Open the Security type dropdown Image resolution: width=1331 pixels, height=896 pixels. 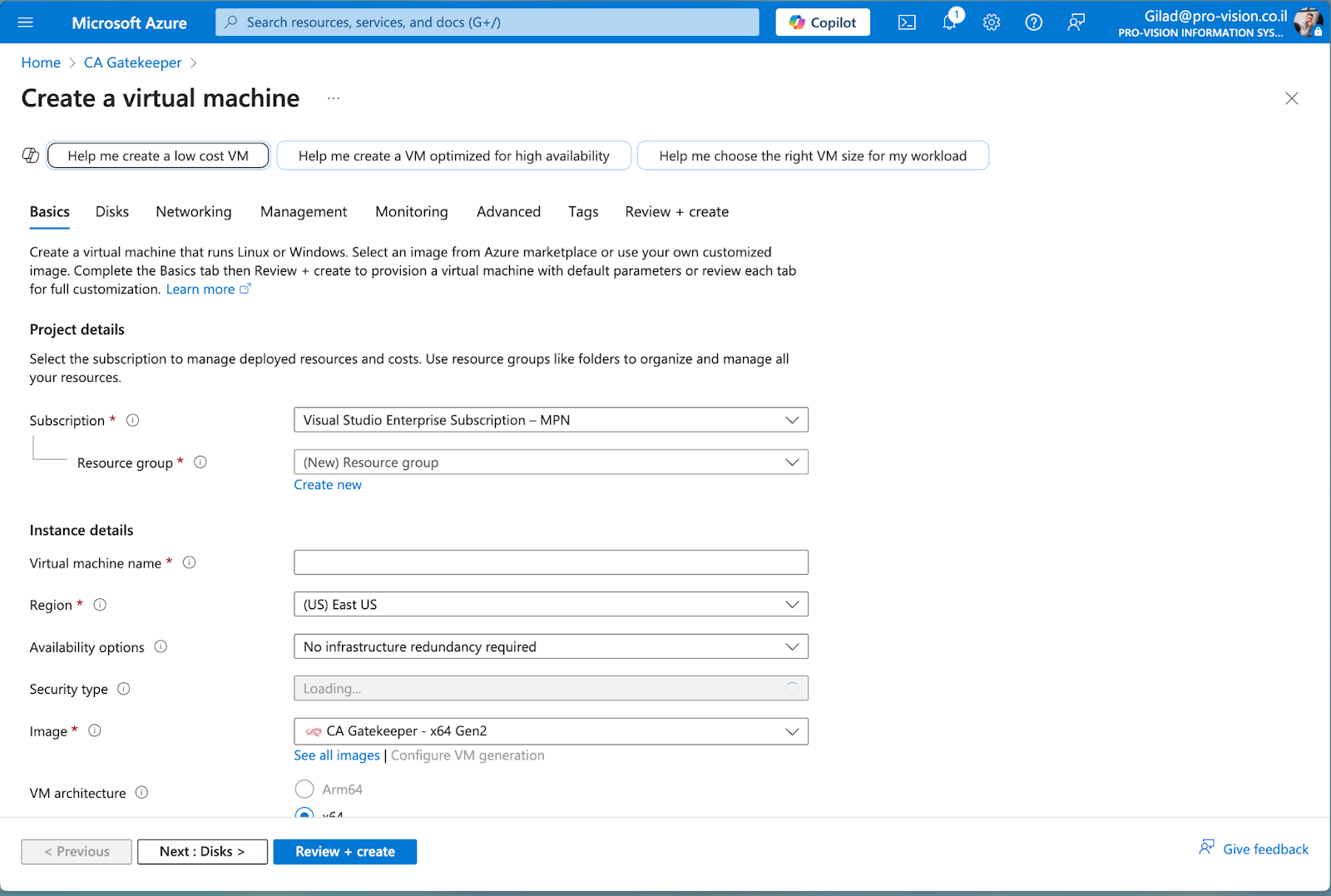[551, 688]
